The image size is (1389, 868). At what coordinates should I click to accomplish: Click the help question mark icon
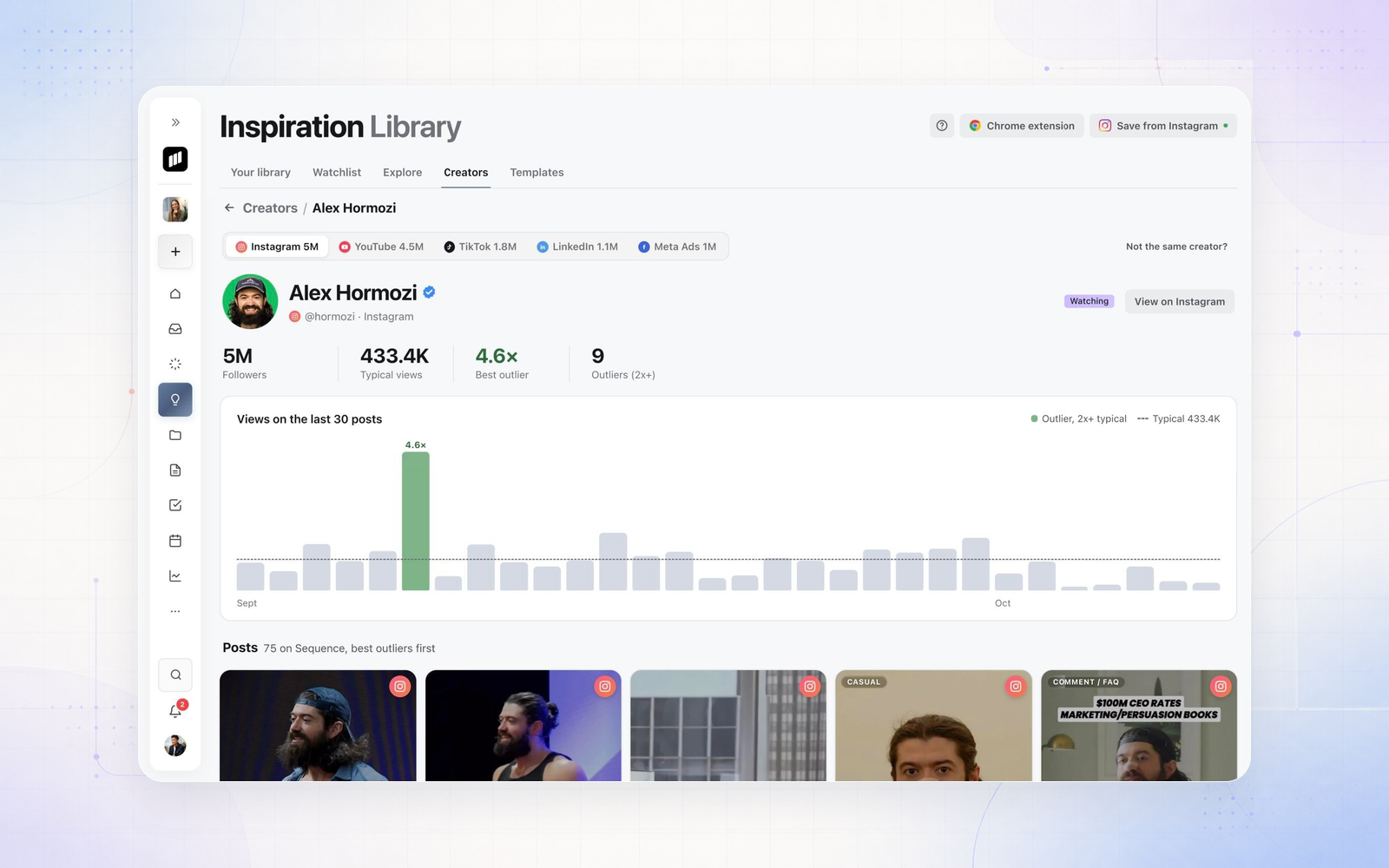pyautogui.click(x=942, y=126)
